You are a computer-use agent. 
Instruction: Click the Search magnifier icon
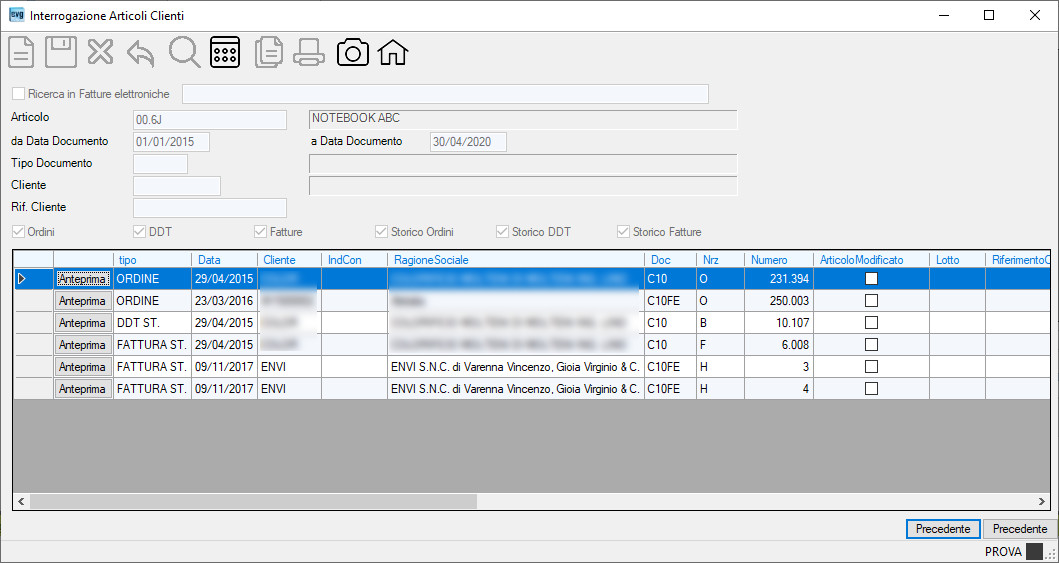pyautogui.click(x=184, y=52)
